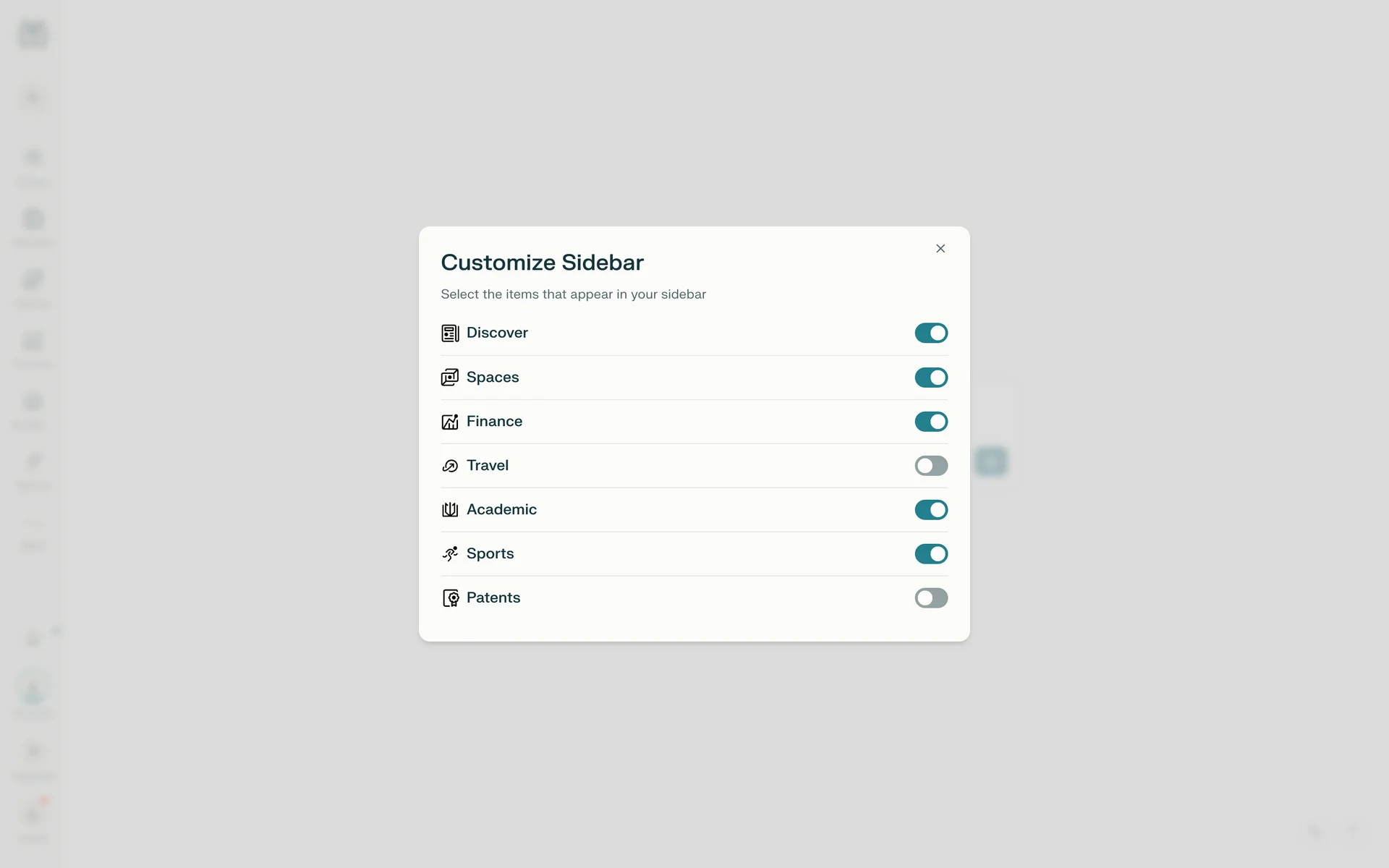This screenshot has height=868, width=1389.
Task: Enable the Travel sidebar toggle
Action: coord(931,466)
